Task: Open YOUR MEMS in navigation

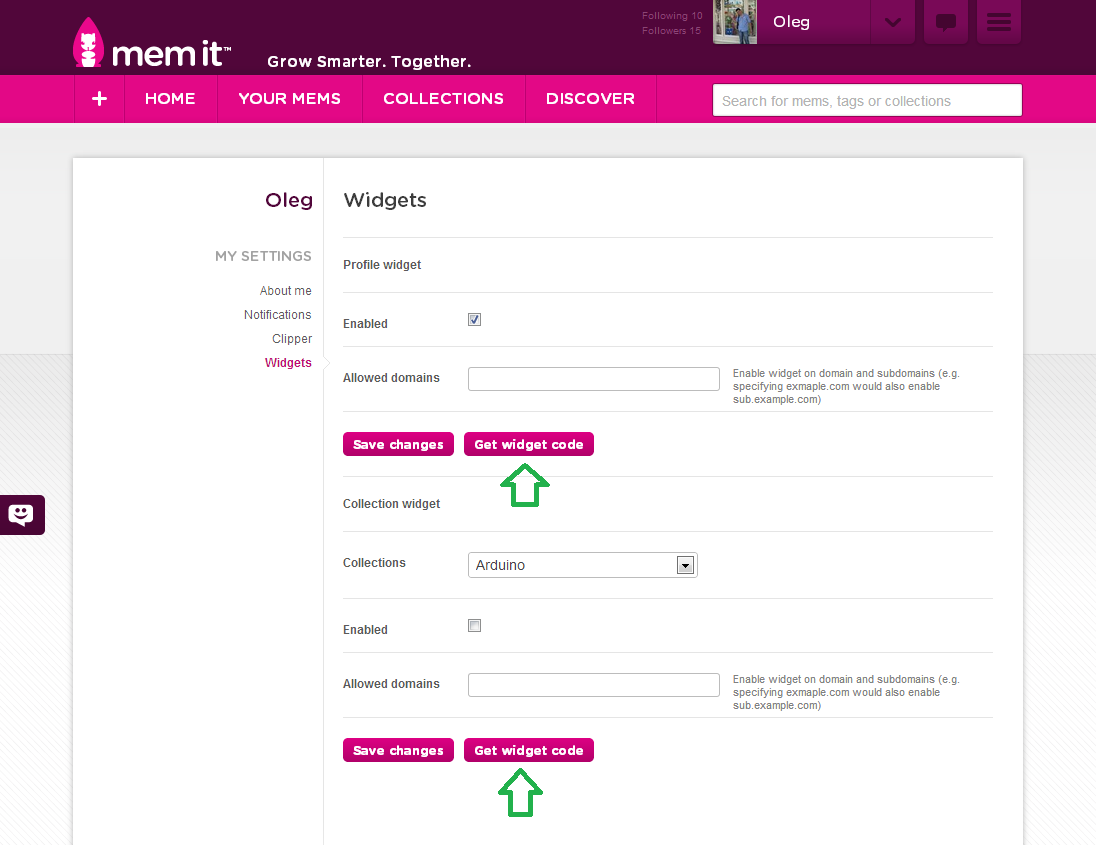Action: coord(289,99)
